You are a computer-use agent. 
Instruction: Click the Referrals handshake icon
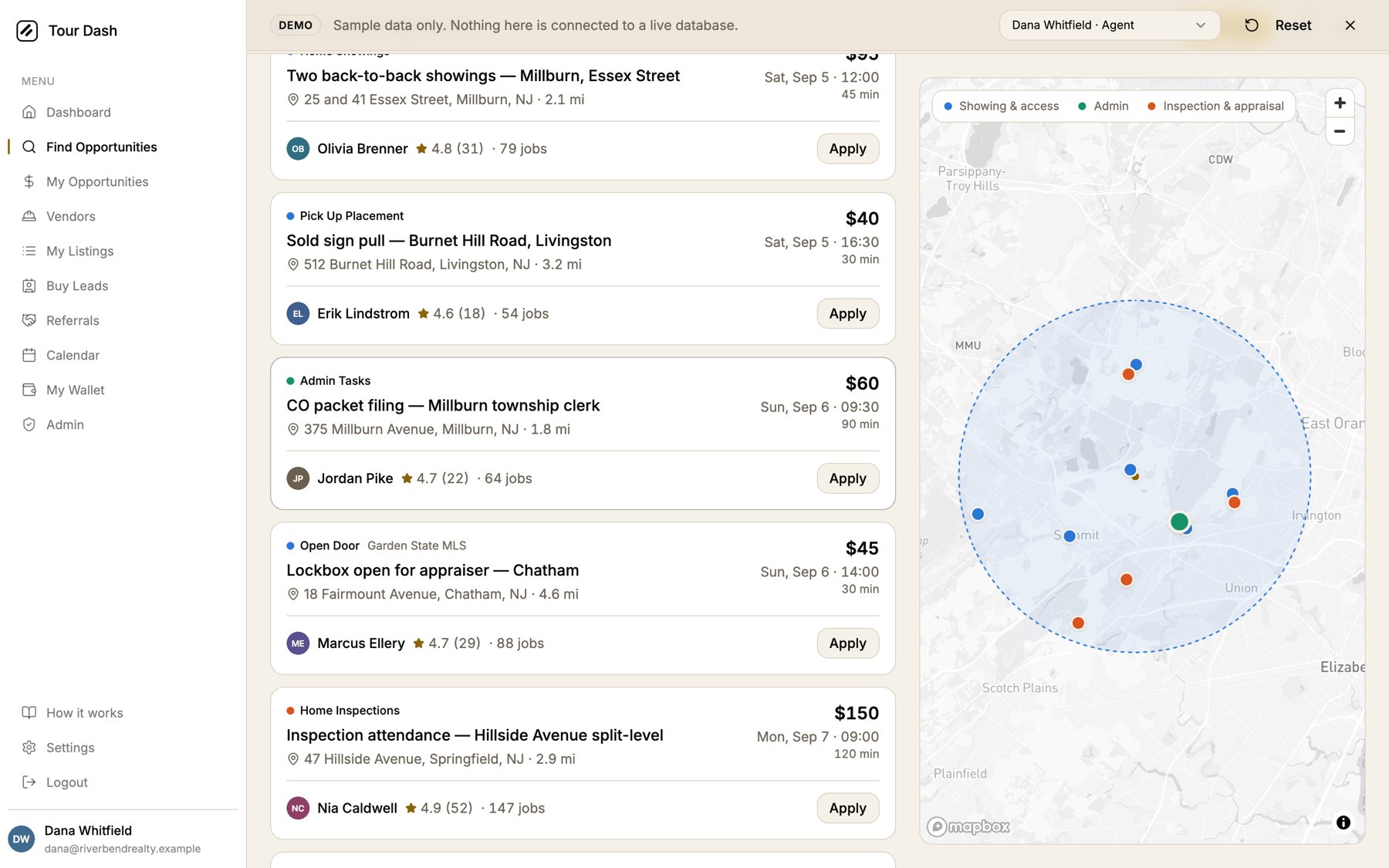[29, 320]
